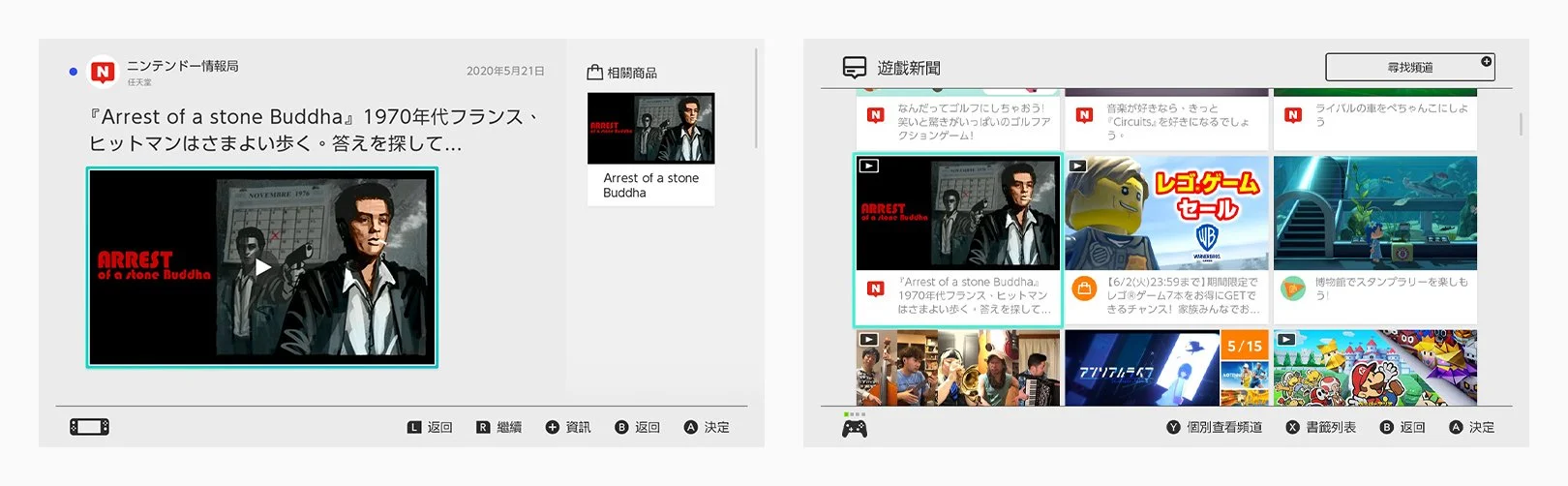Screen dimensions: 1568x486
Task: Open the レゴゲームセール news tile
Action: pos(1166,240)
